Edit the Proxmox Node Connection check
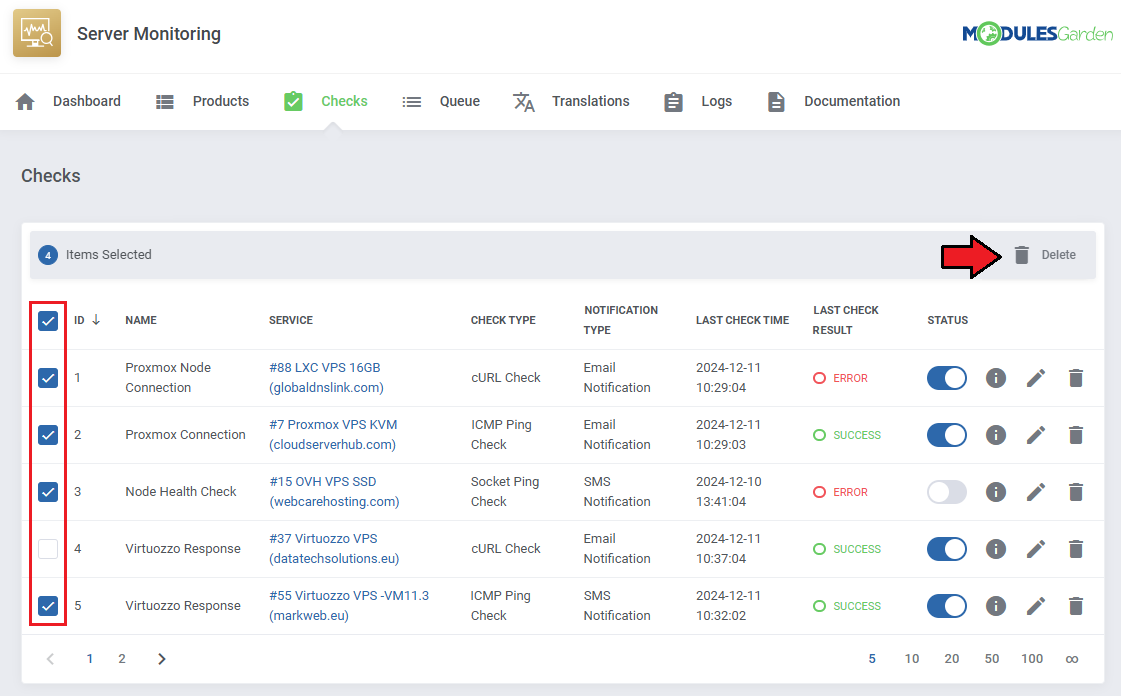The width and height of the screenshot is (1121, 696). pyautogui.click(x=1036, y=378)
